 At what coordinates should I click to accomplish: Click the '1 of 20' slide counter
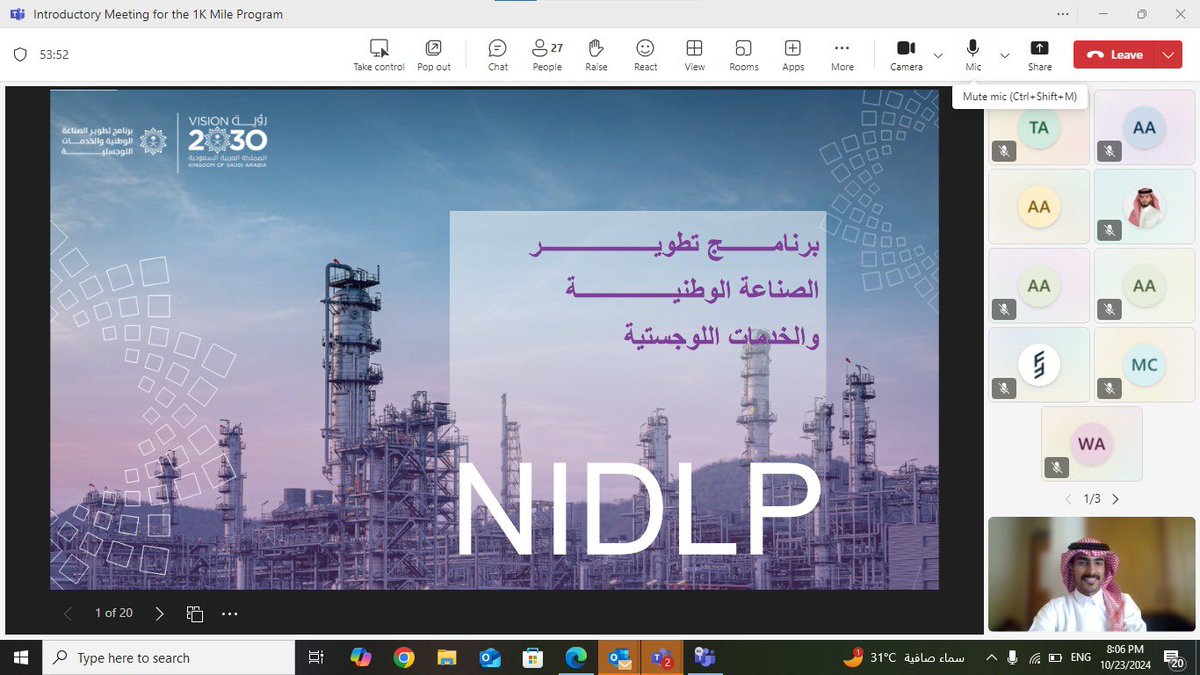coord(113,613)
